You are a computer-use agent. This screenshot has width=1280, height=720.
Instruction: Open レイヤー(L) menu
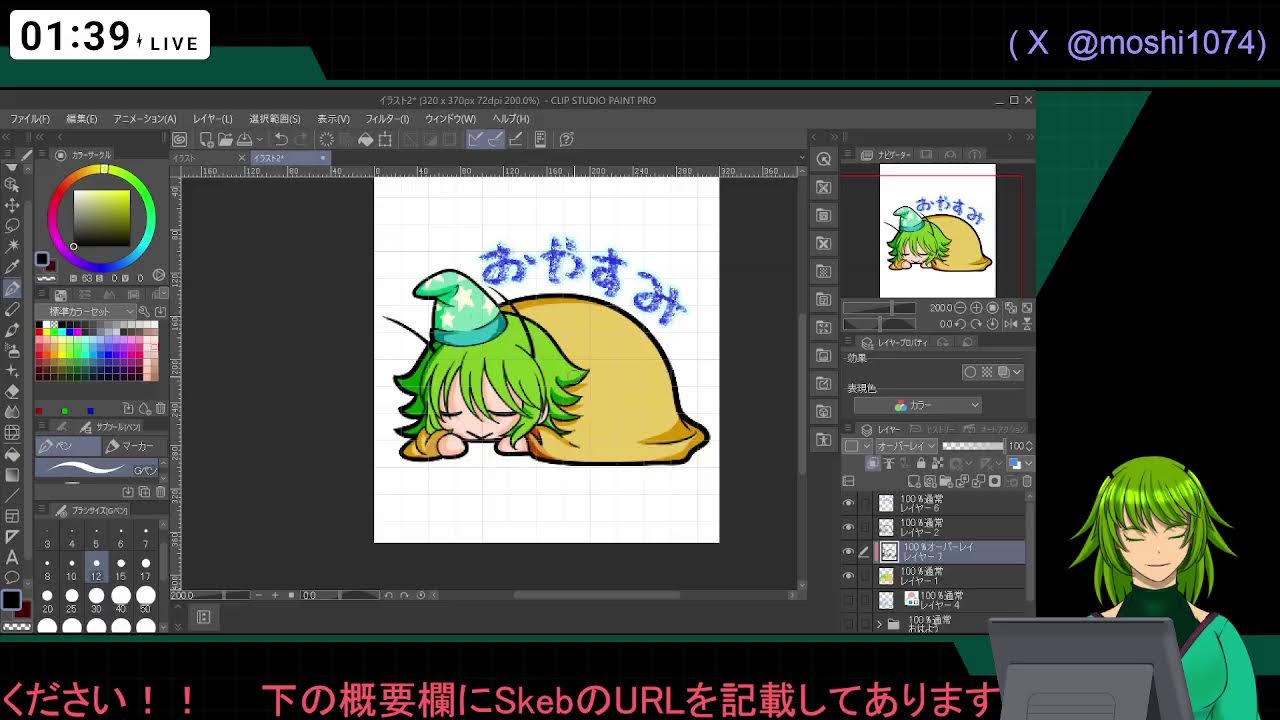point(212,118)
